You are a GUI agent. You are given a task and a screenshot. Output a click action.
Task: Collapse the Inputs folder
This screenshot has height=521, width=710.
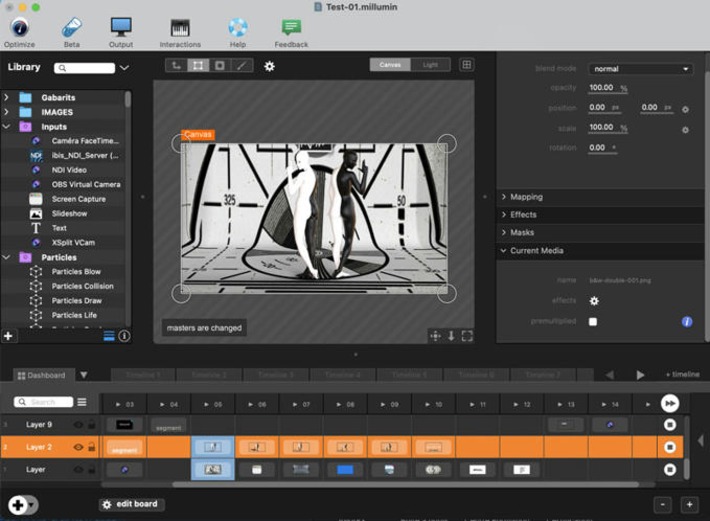point(6,127)
